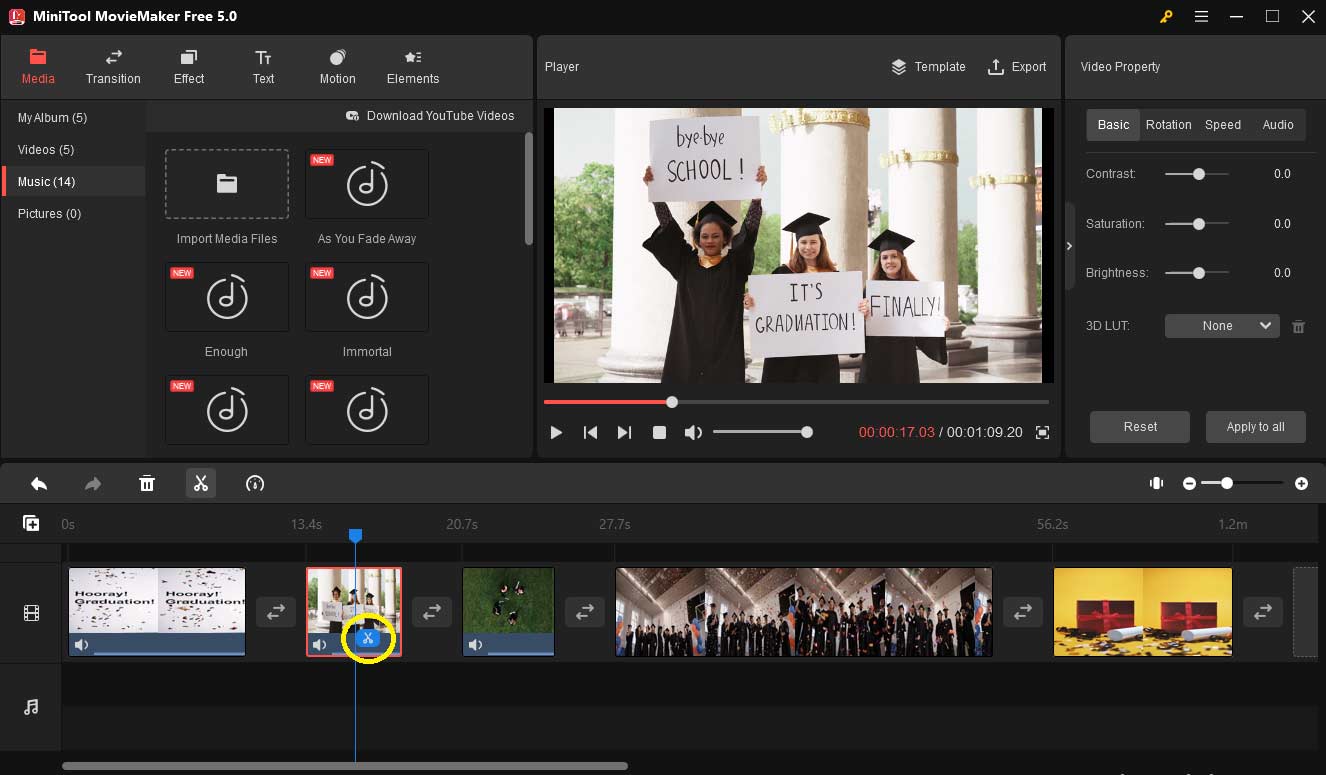Image resolution: width=1326 pixels, height=775 pixels.
Task: Export the video project
Action: click(1017, 67)
